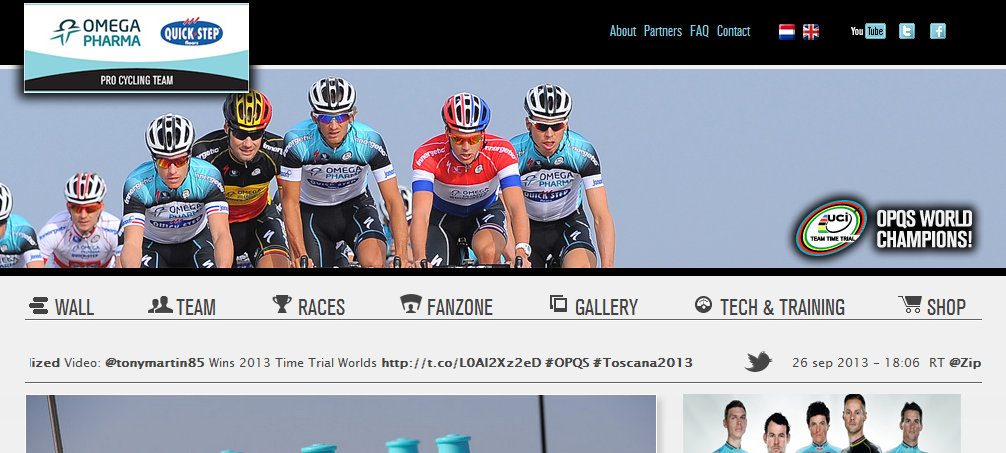
Task: Switch language with the UK flag
Action: click(x=811, y=31)
